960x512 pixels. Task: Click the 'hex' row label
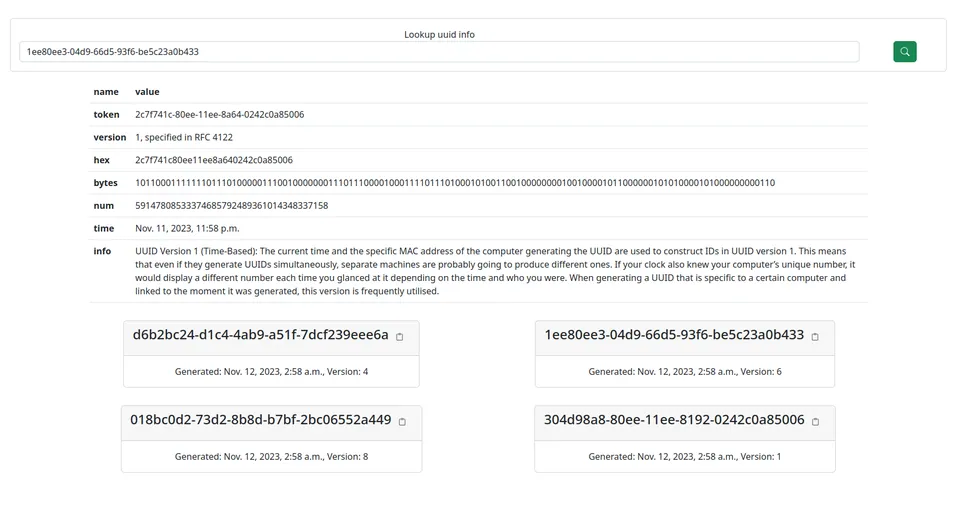tap(101, 160)
